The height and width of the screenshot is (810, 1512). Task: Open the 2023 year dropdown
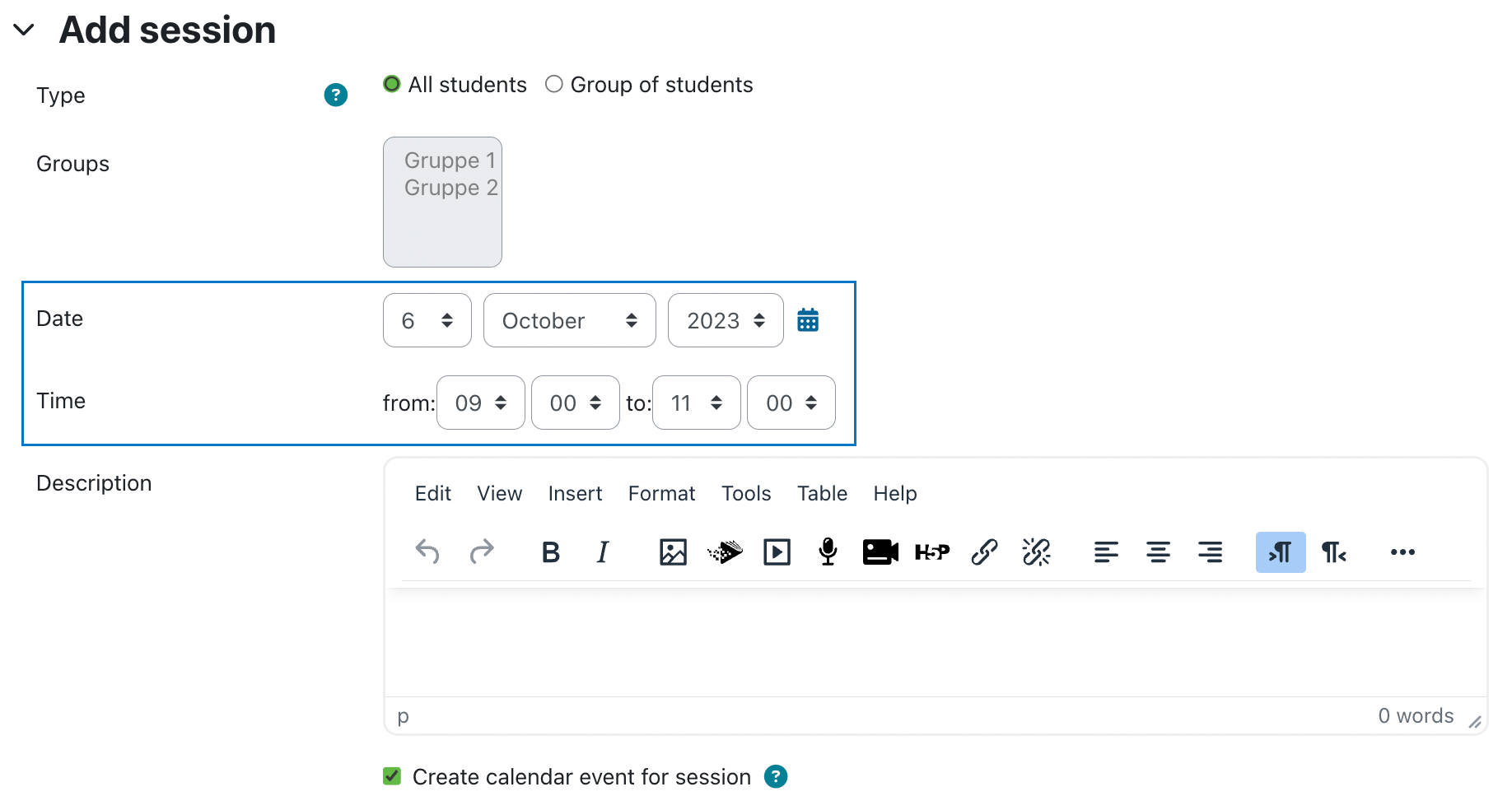click(726, 320)
